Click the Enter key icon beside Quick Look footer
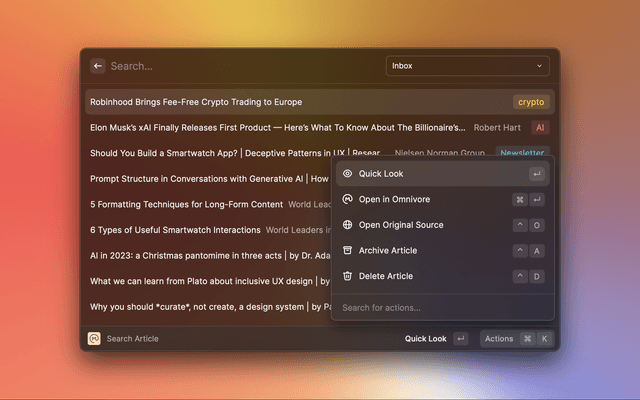 click(460, 339)
